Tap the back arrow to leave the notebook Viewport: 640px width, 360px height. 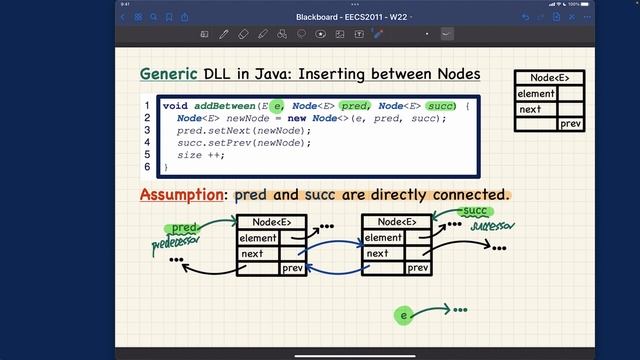[x=123, y=17]
